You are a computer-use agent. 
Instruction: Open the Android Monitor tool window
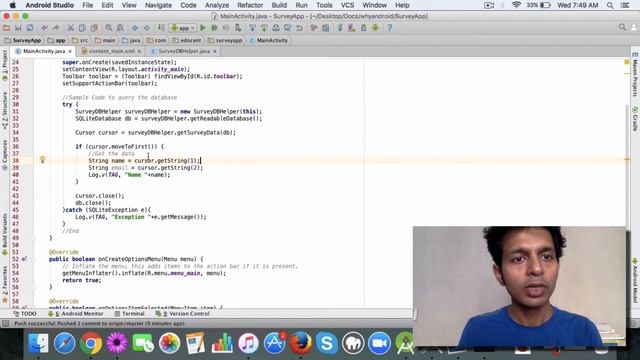[76, 313]
